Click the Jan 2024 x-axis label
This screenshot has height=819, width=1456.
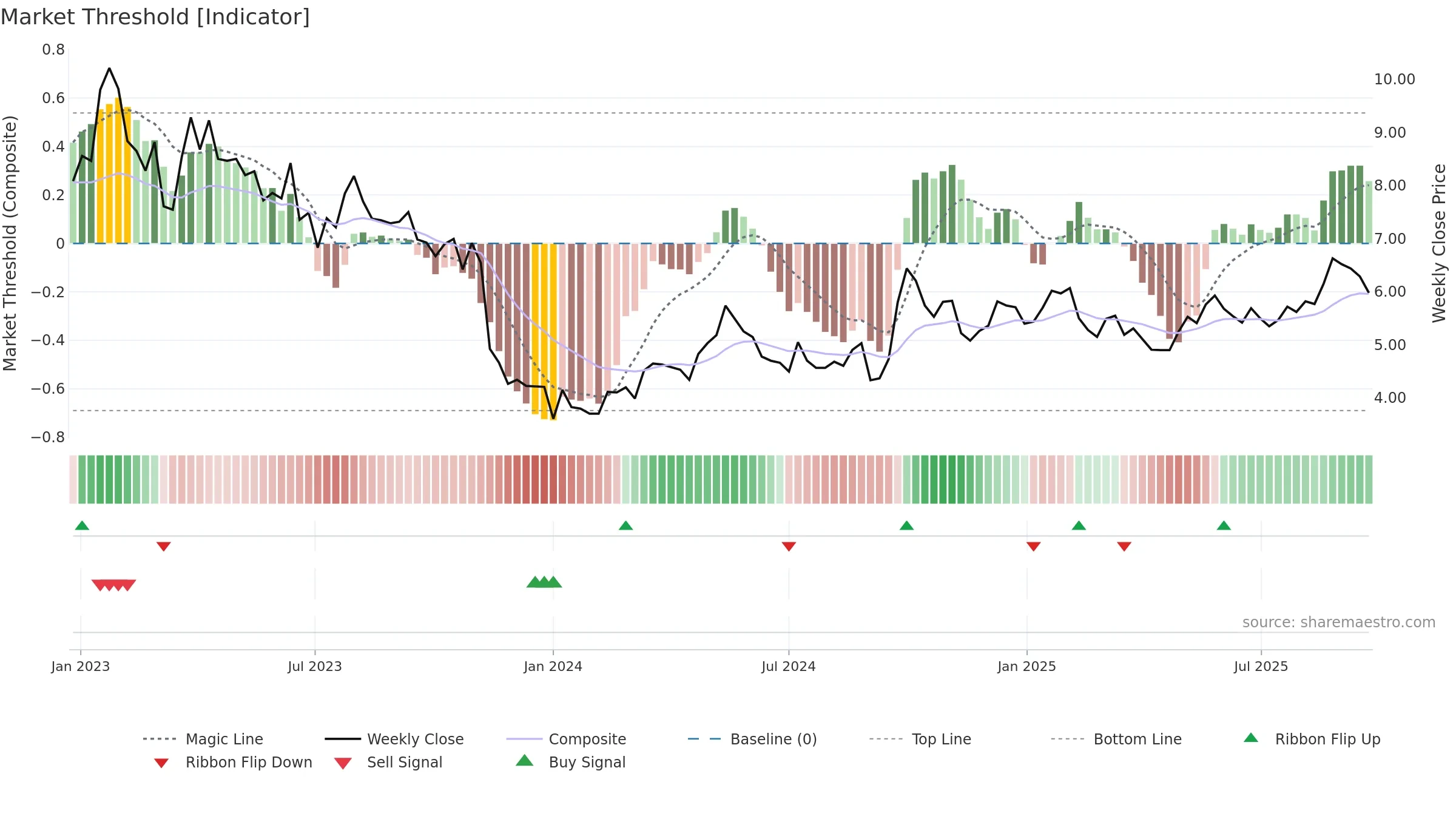point(553,666)
